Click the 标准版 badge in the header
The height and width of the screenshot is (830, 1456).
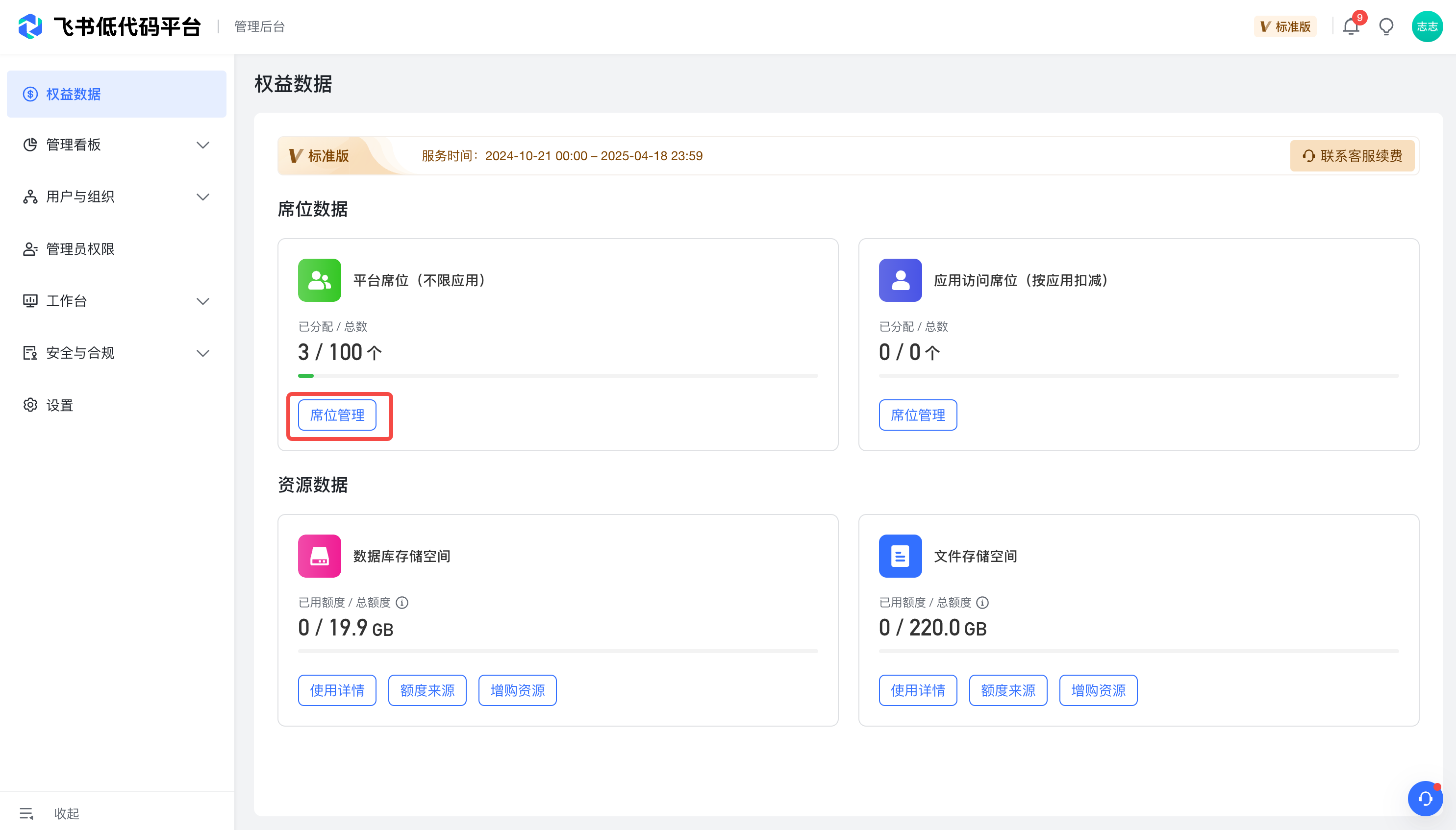tap(1285, 27)
